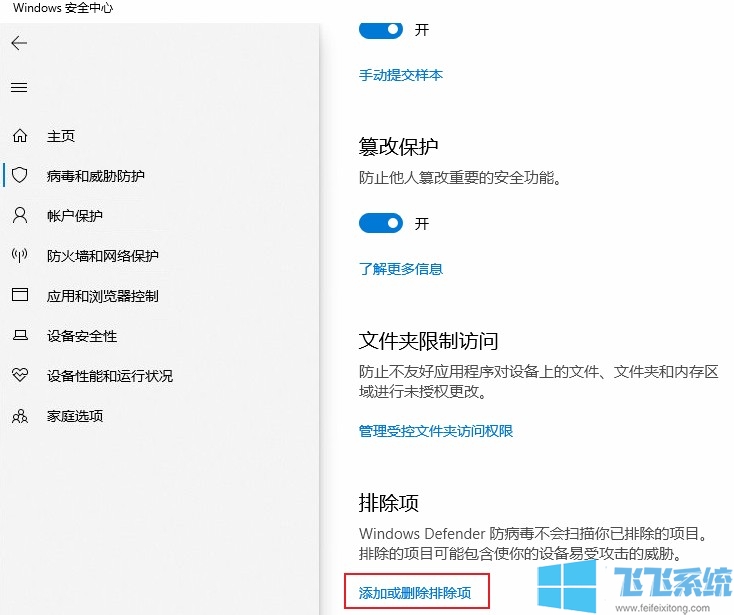Turn off the toggle above 手动提交样本
Viewport: 734px width, 615px height.
click(381, 29)
